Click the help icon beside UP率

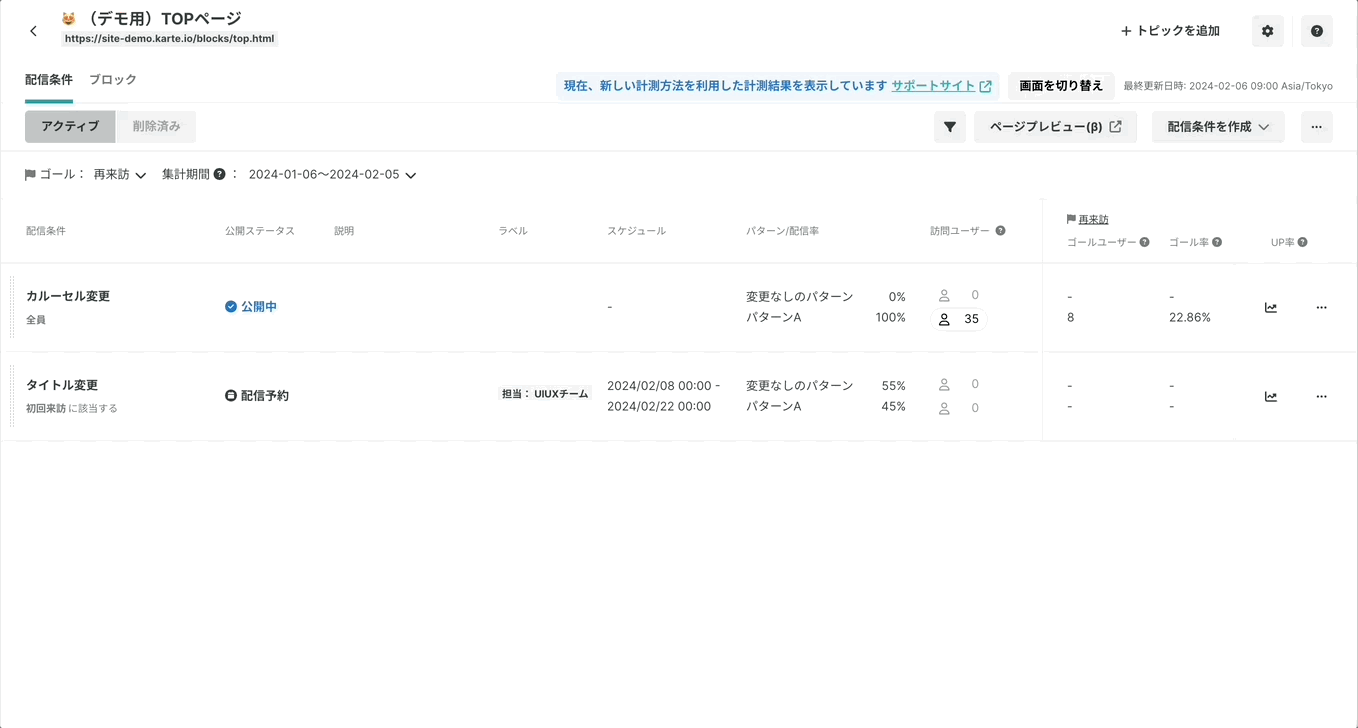1302,242
